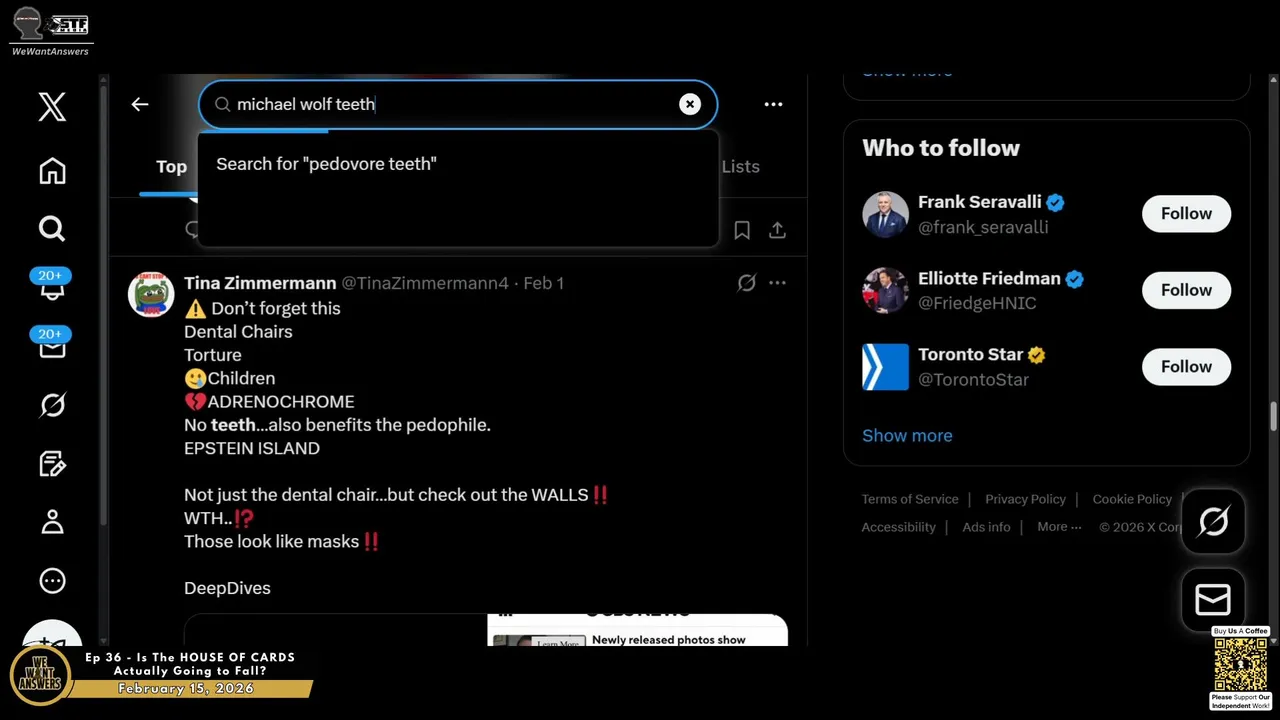This screenshot has height=720, width=1280.
Task: Open search options three-dot menu
Action: click(773, 104)
